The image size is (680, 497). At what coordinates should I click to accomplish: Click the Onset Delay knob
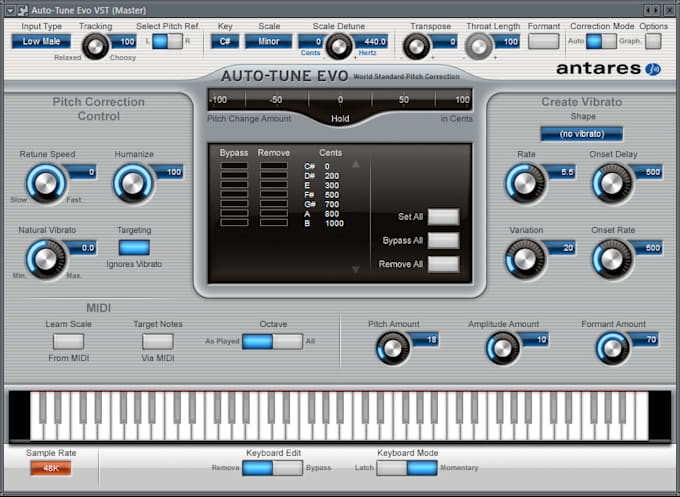click(x=612, y=184)
